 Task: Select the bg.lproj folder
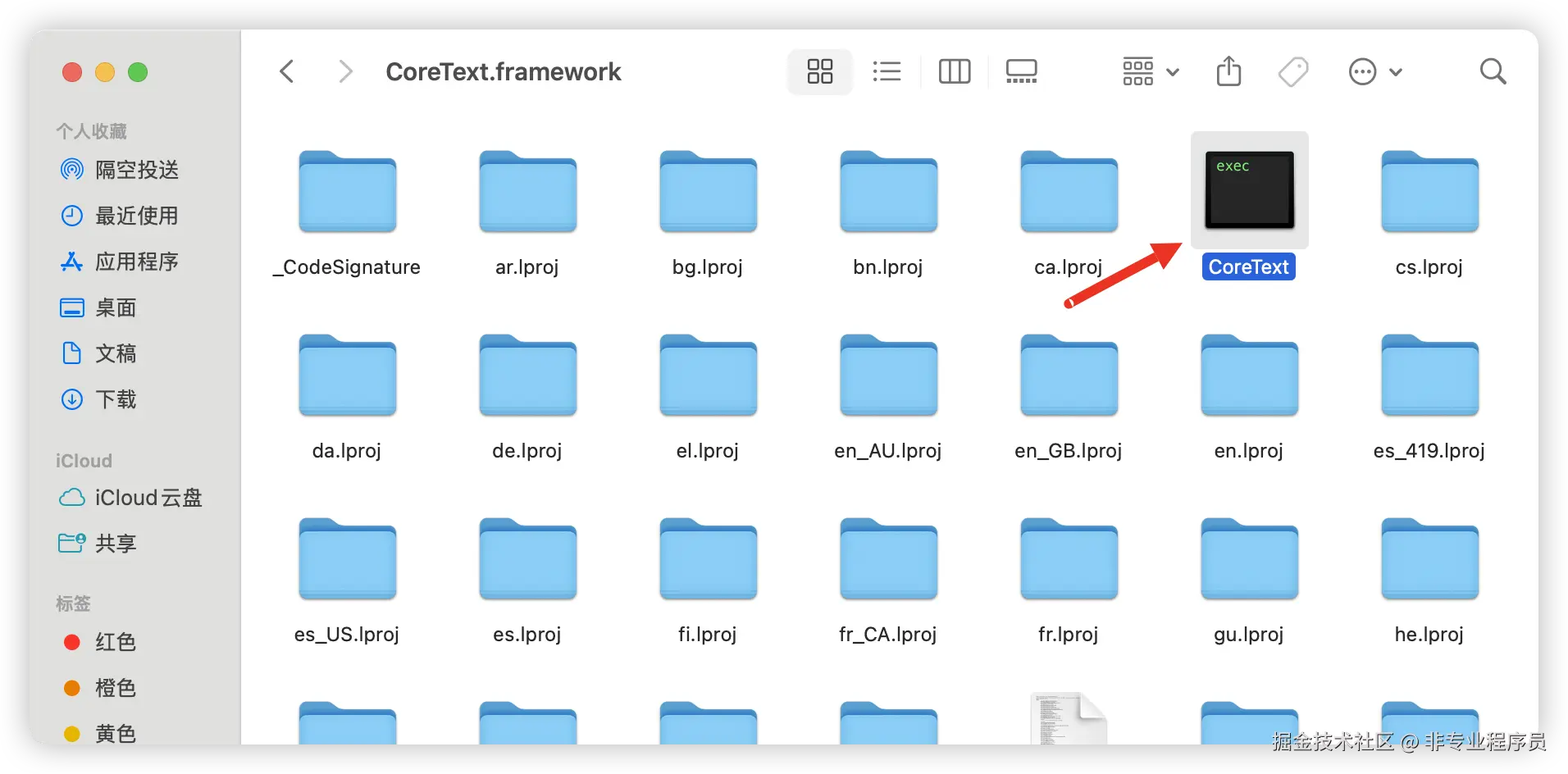click(x=708, y=192)
